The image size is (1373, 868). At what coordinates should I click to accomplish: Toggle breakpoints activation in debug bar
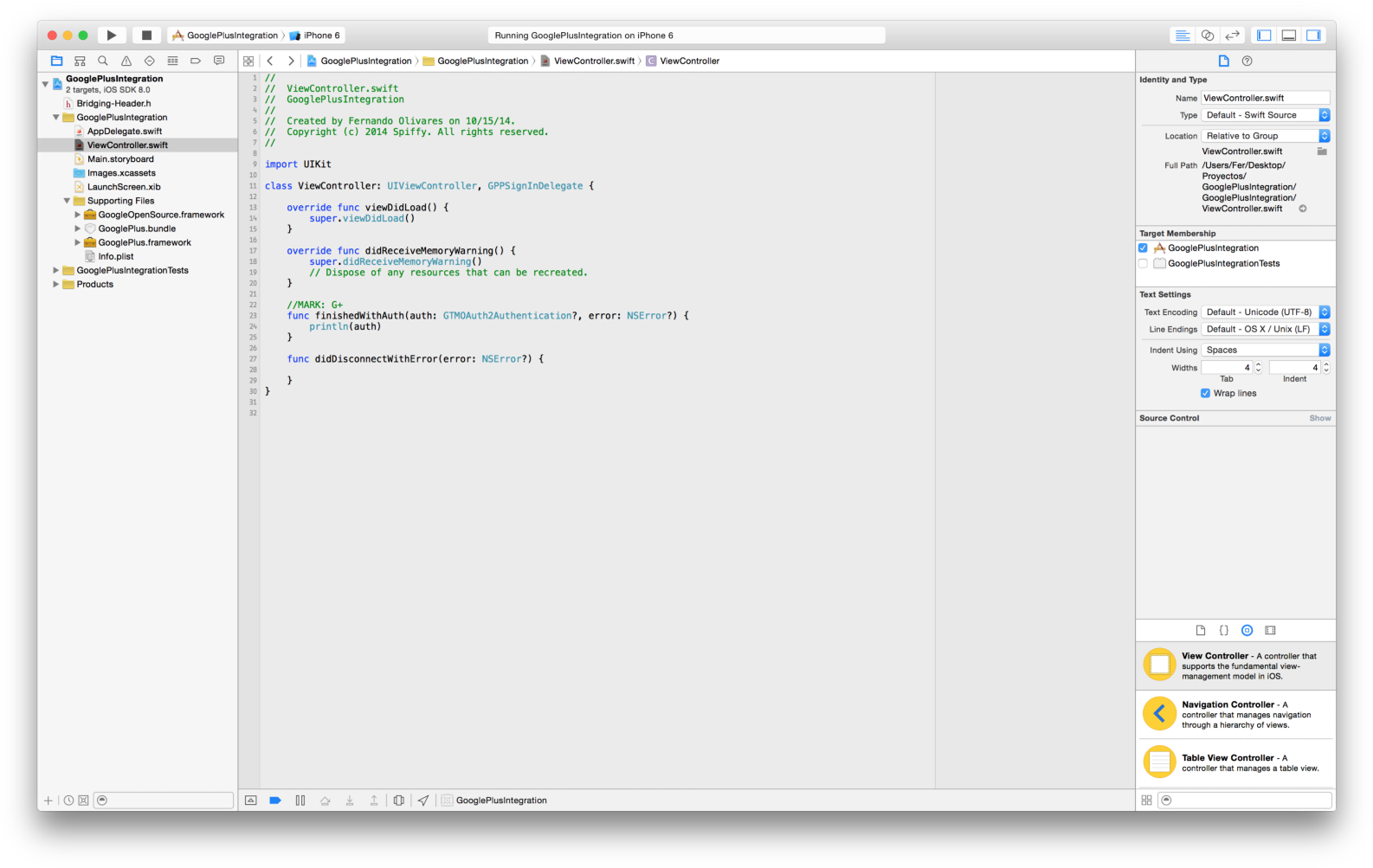[x=275, y=800]
